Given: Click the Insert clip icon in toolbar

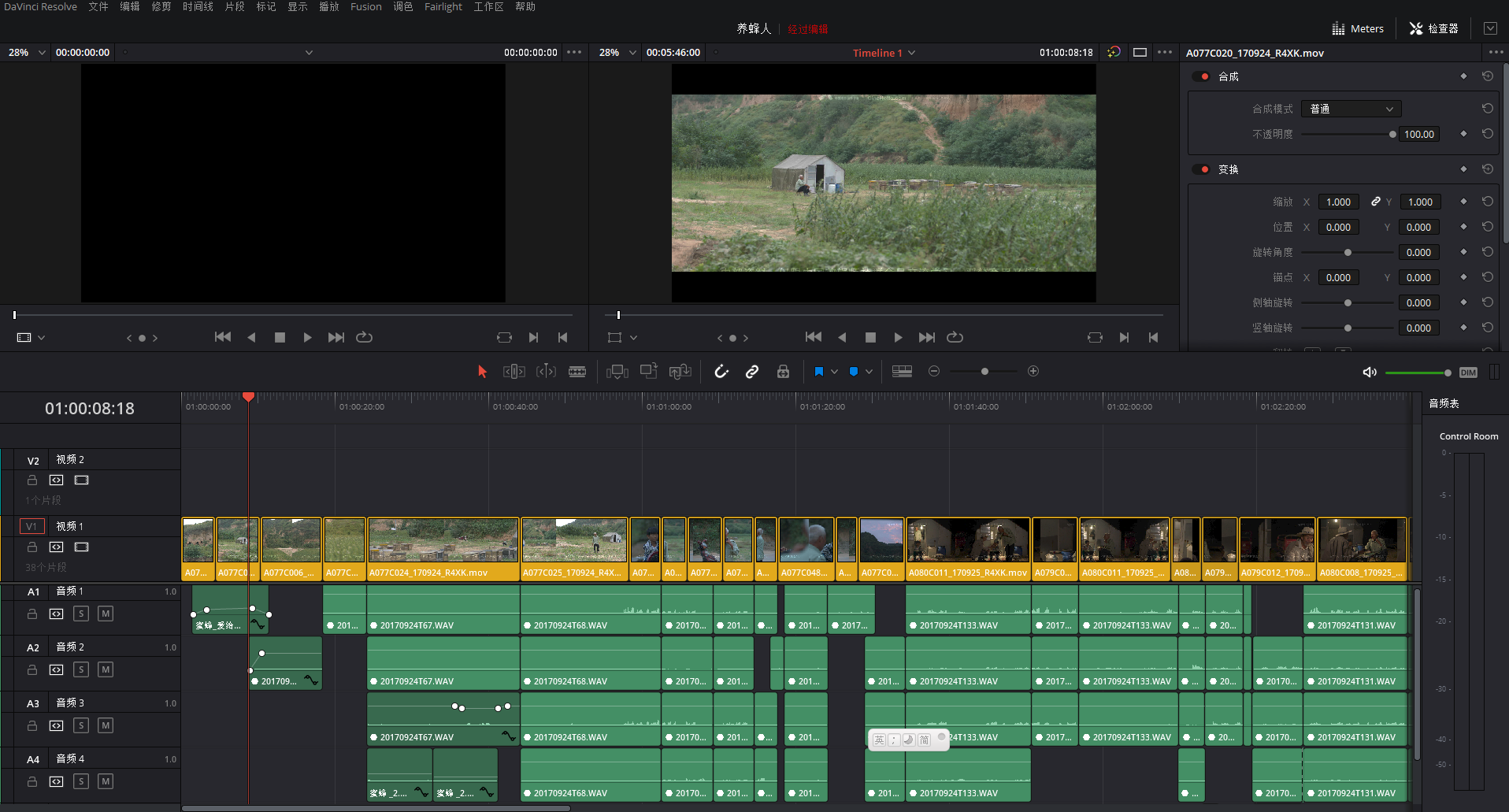Looking at the screenshot, I should tap(617, 372).
